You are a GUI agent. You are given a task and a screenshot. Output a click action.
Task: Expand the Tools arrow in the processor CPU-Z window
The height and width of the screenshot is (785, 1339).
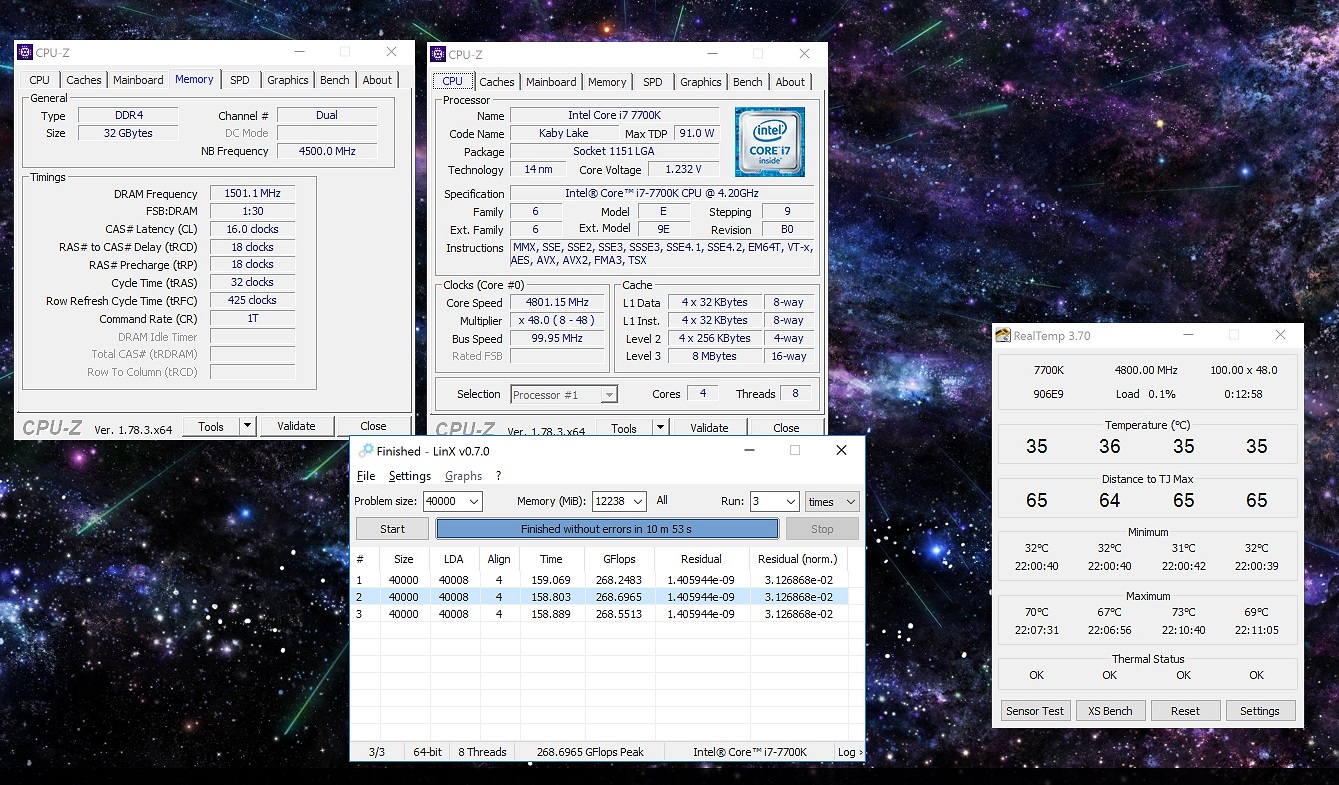point(660,428)
